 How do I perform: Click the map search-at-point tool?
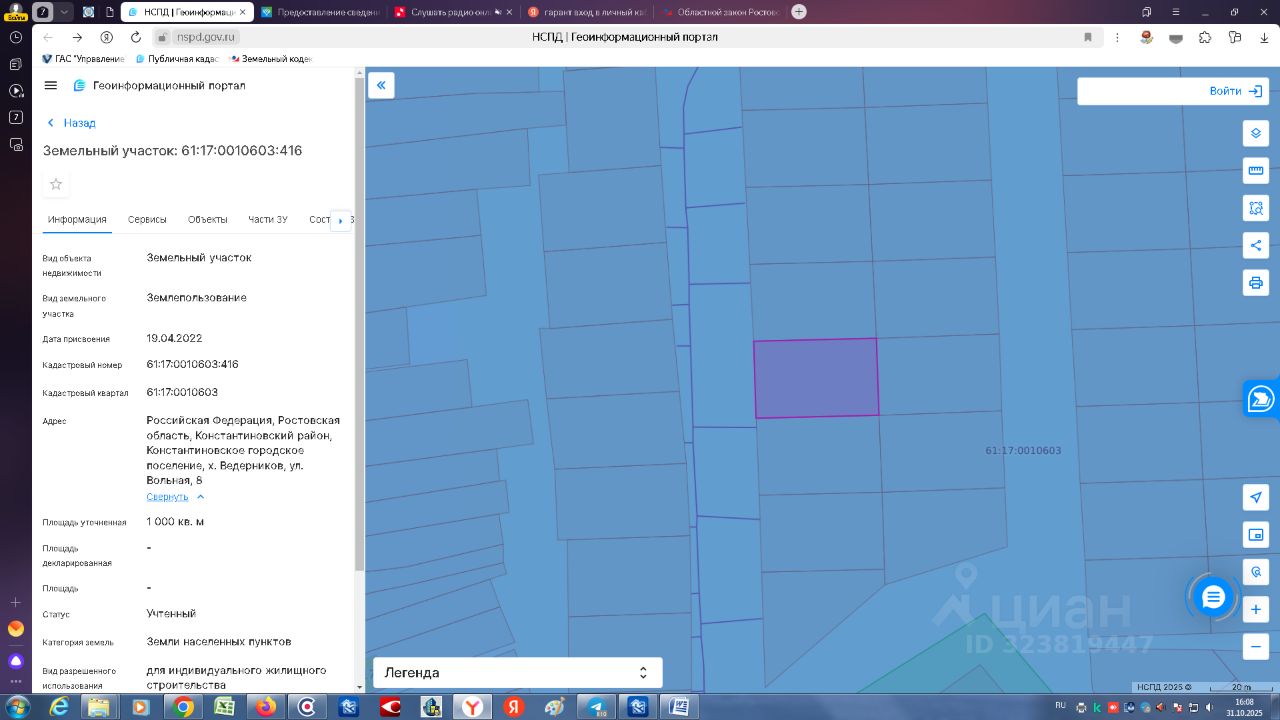point(1256,572)
